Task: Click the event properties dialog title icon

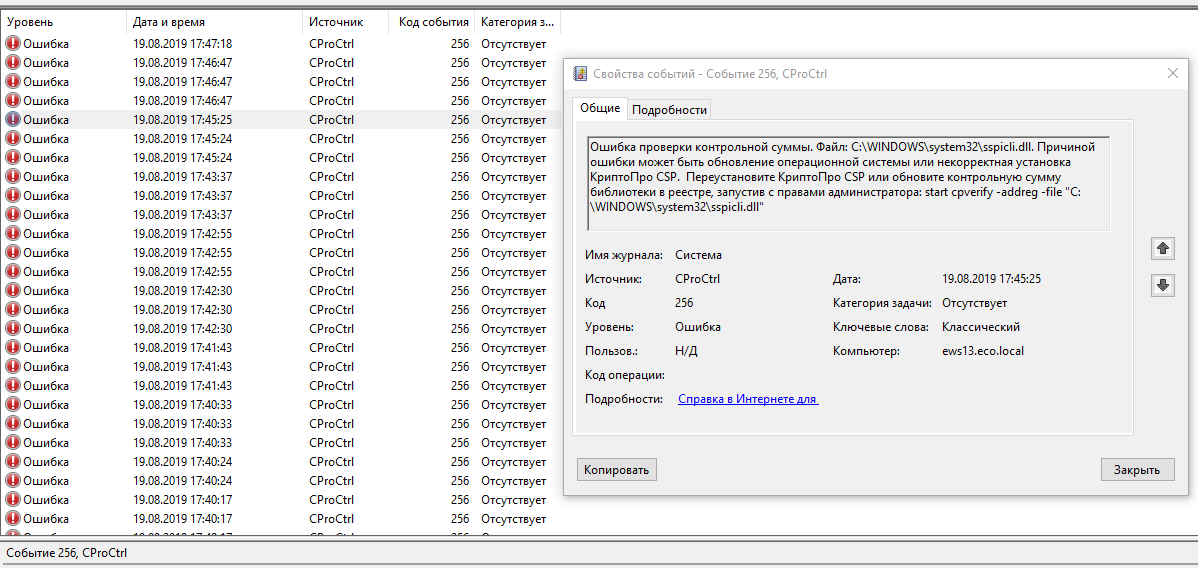Action: (581, 73)
